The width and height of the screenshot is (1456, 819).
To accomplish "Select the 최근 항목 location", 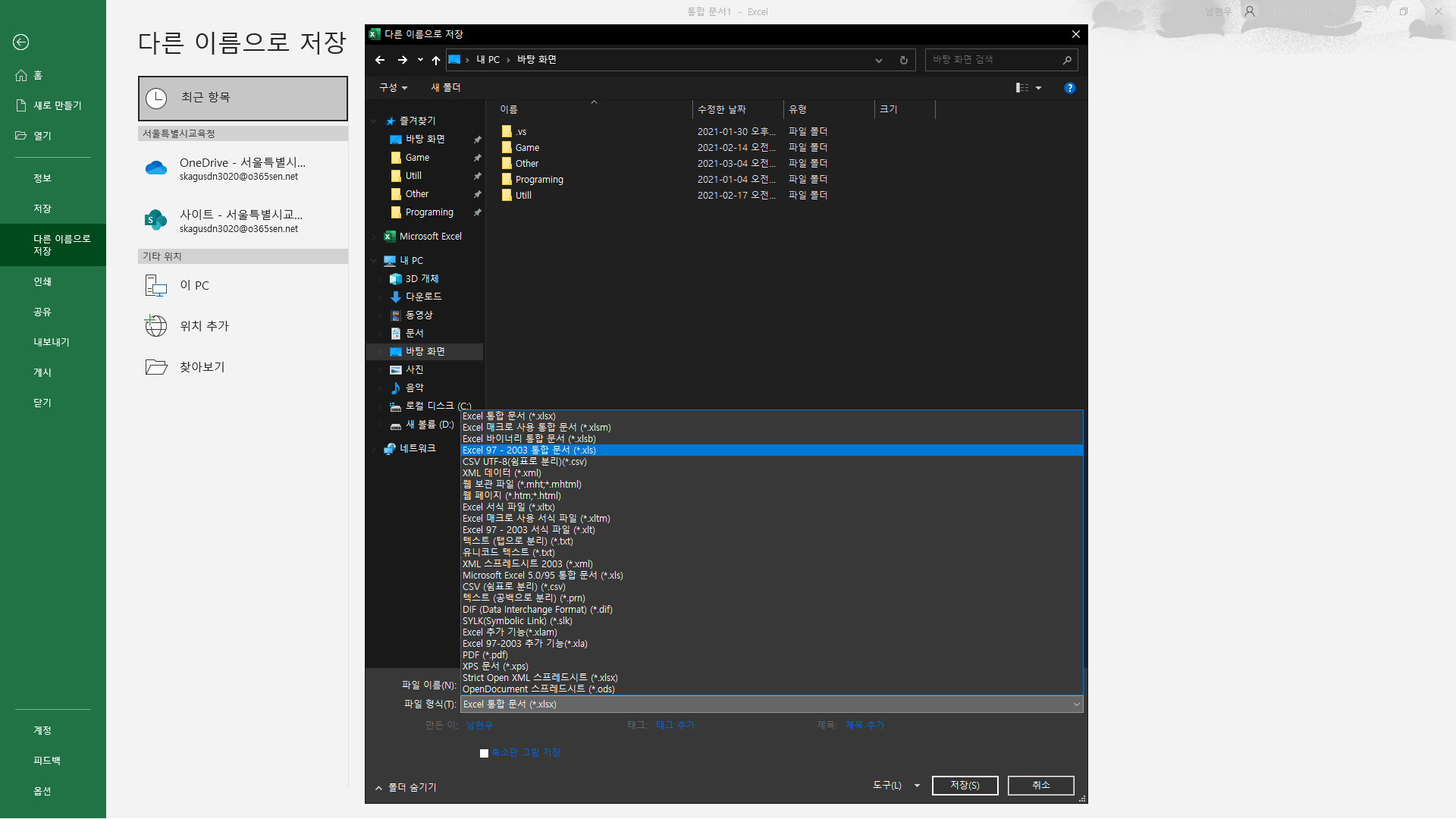I will 243,98.
